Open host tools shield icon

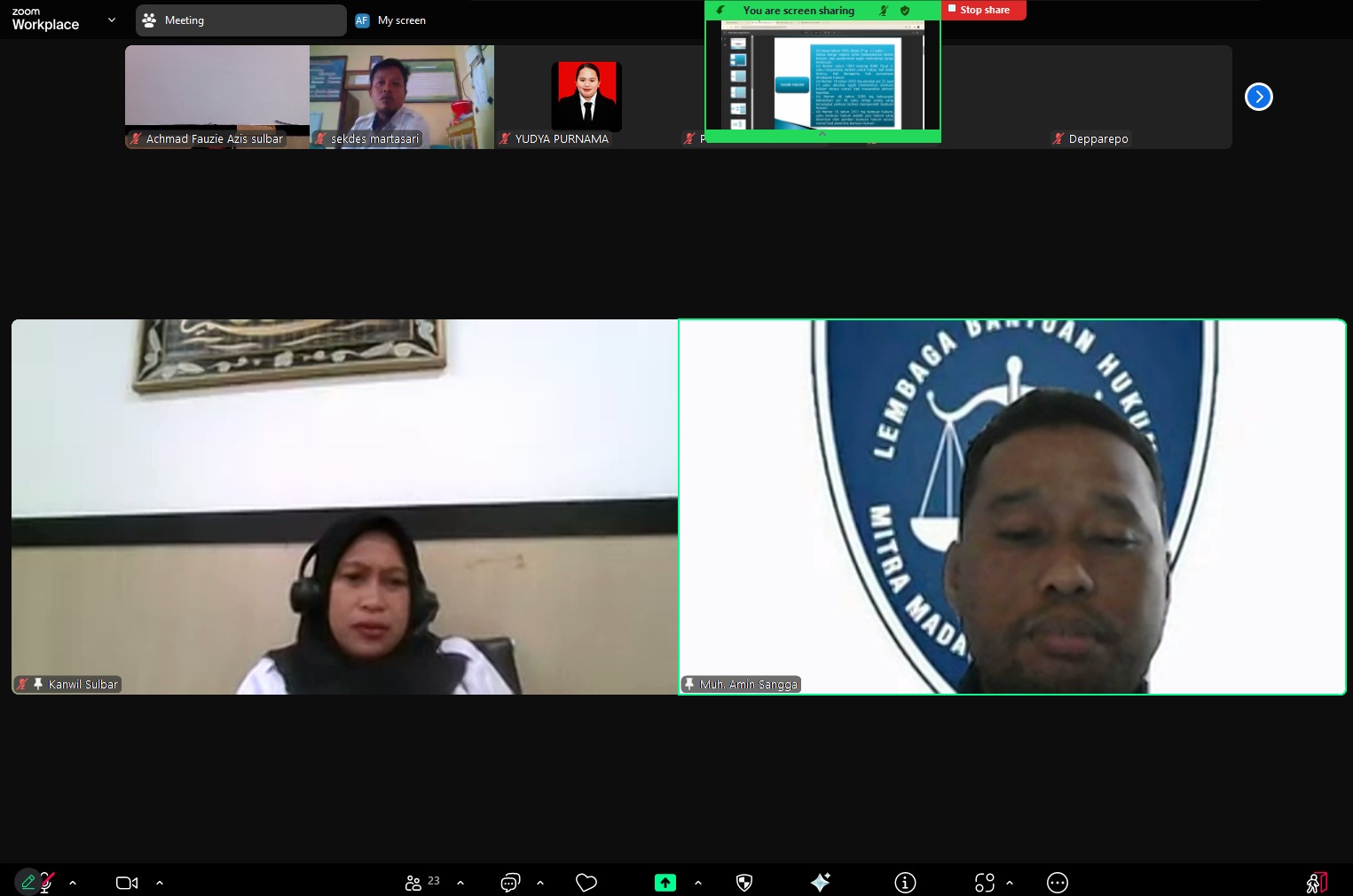(x=744, y=883)
